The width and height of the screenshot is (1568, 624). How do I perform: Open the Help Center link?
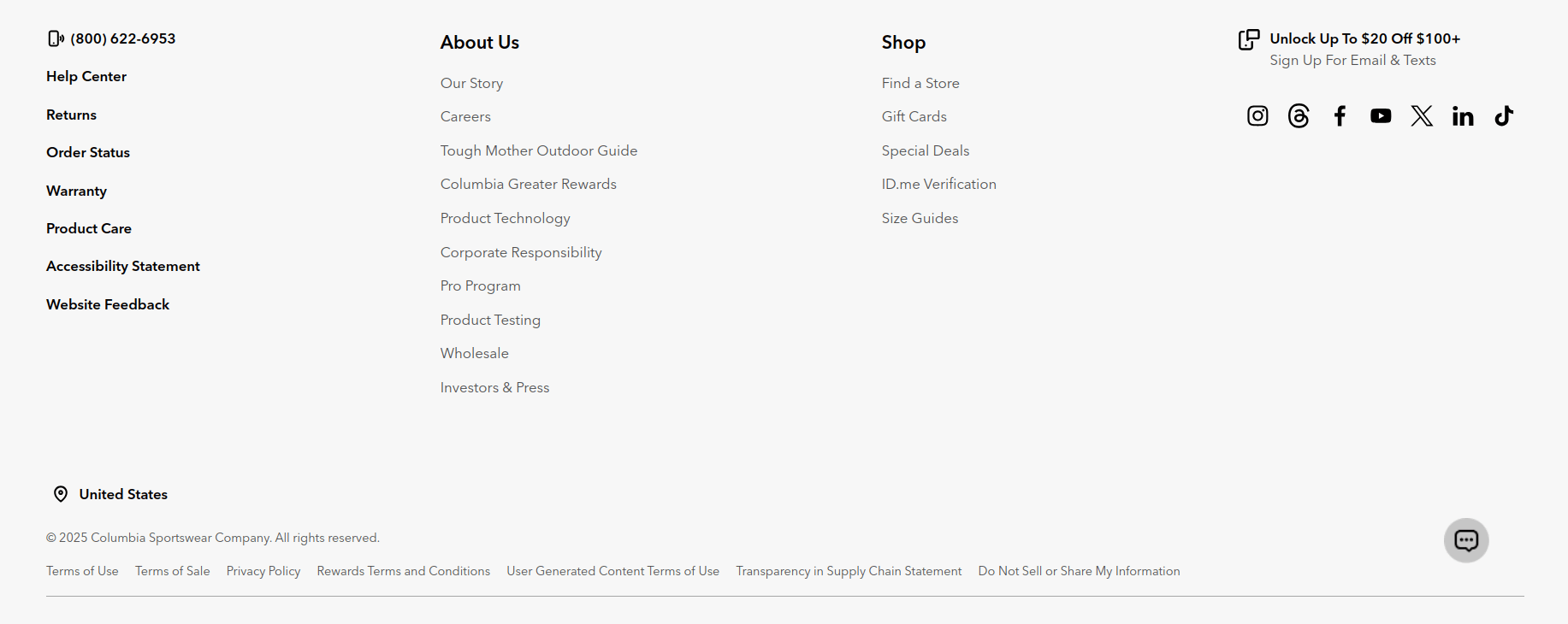tap(86, 76)
